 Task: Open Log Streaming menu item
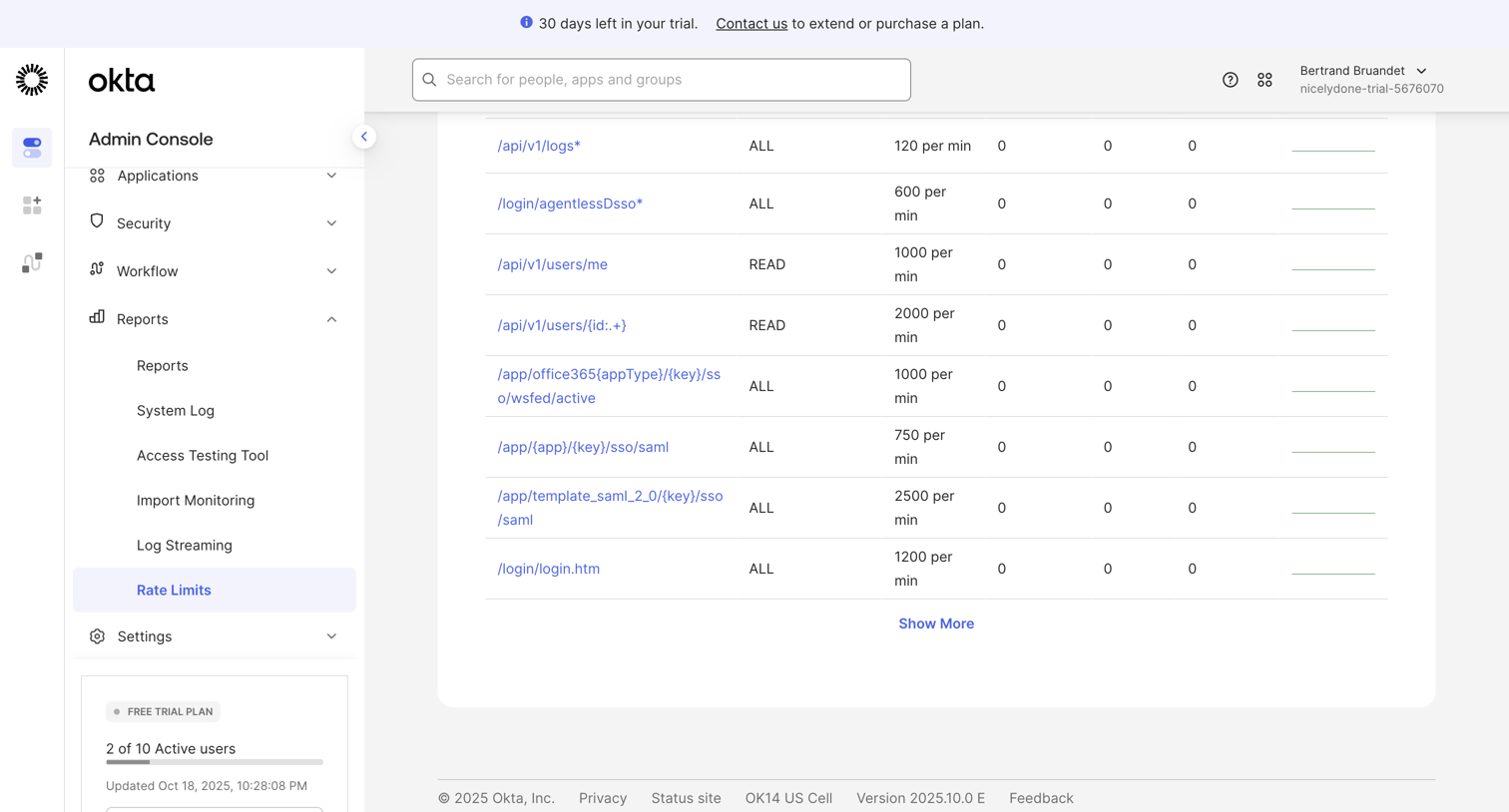185,546
